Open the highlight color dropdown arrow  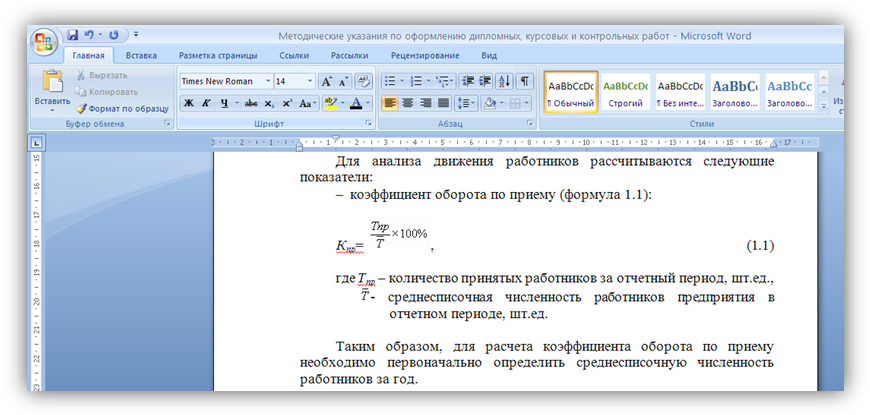click(342, 103)
